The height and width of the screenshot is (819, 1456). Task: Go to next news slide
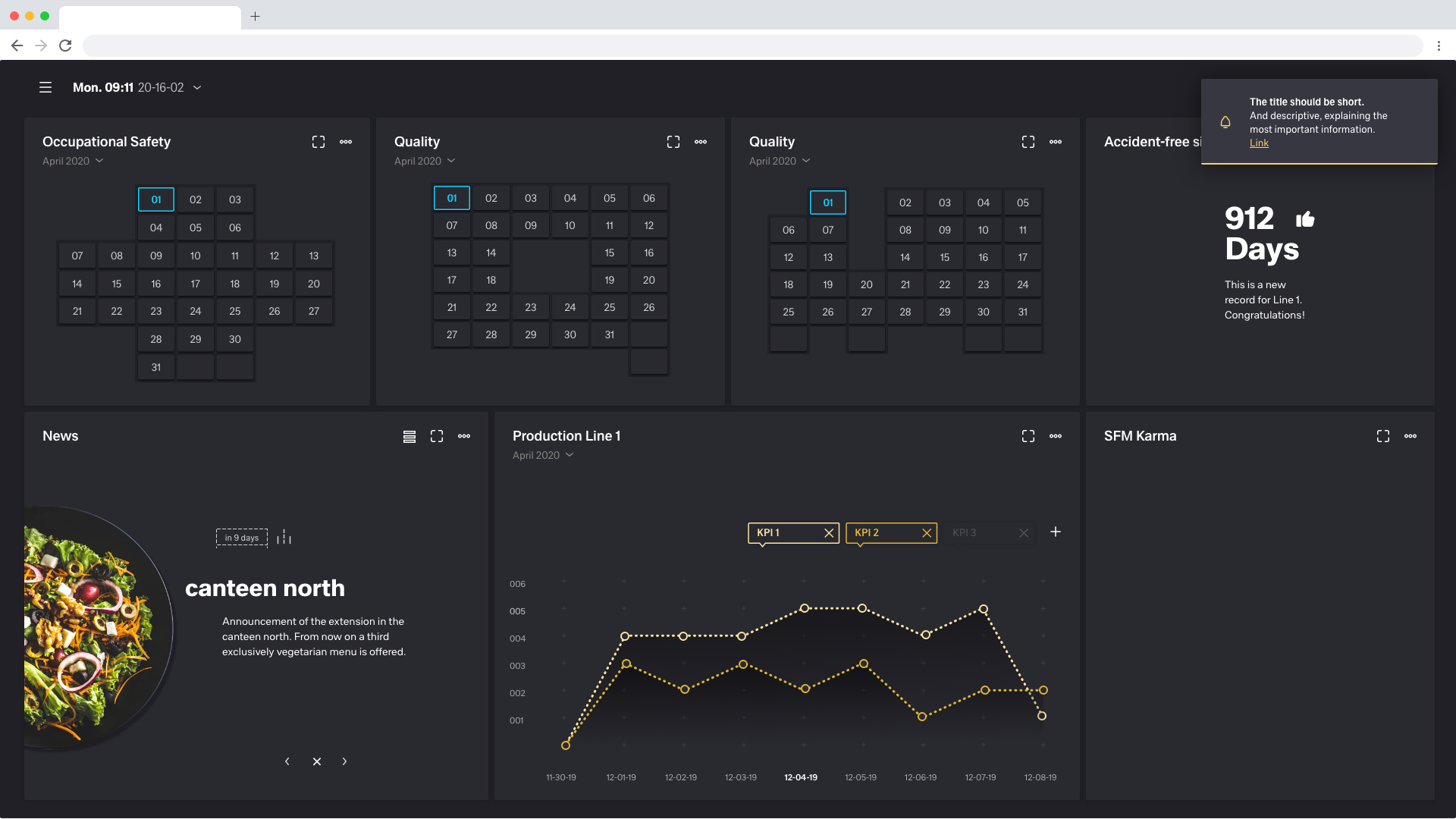pyautogui.click(x=344, y=761)
